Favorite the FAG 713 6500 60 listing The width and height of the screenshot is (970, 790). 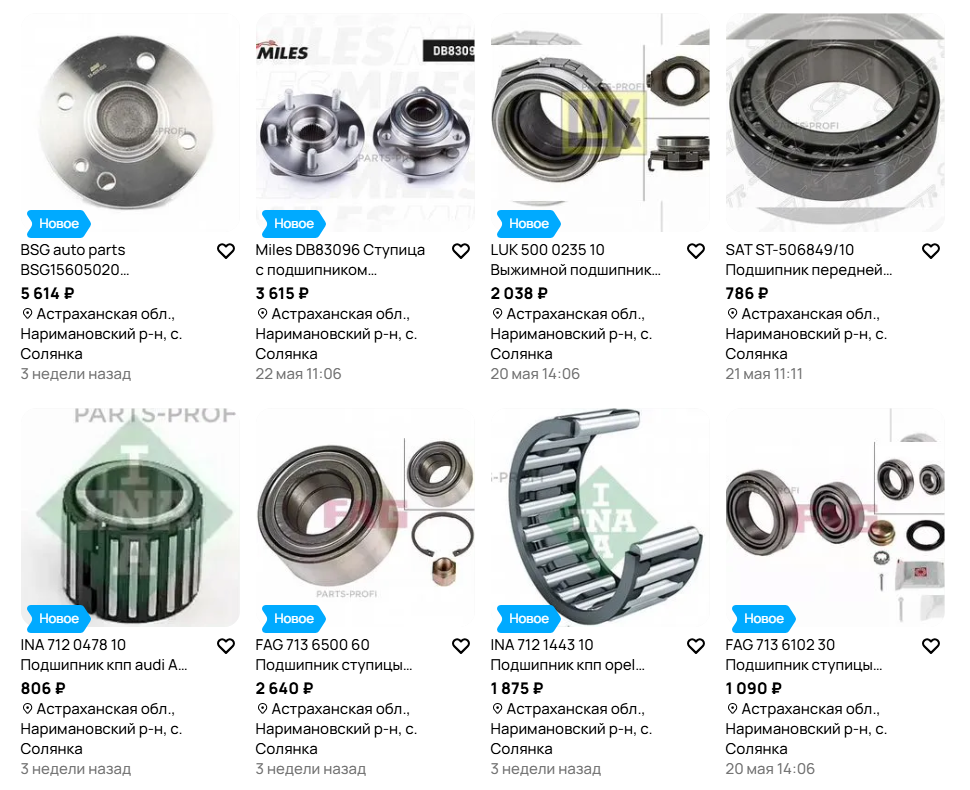461,646
